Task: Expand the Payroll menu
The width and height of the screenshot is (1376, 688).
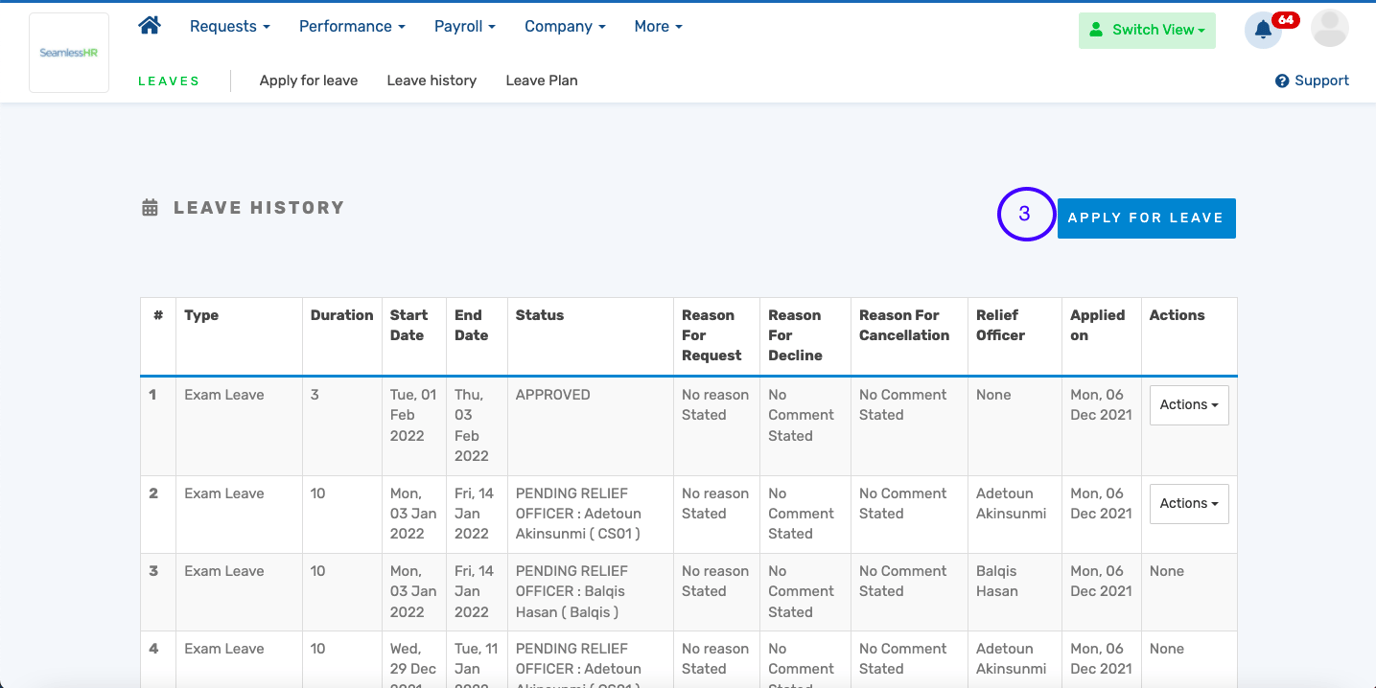Action: tap(465, 27)
